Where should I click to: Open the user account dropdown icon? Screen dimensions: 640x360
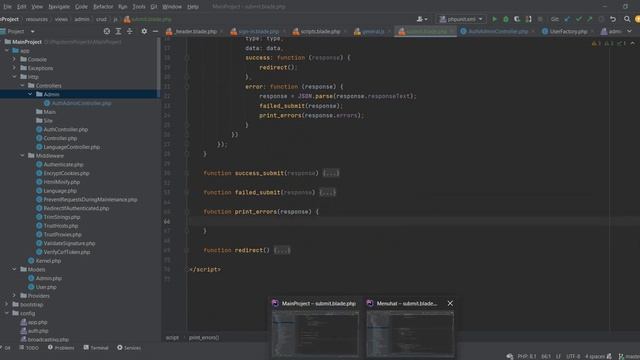click(422, 19)
